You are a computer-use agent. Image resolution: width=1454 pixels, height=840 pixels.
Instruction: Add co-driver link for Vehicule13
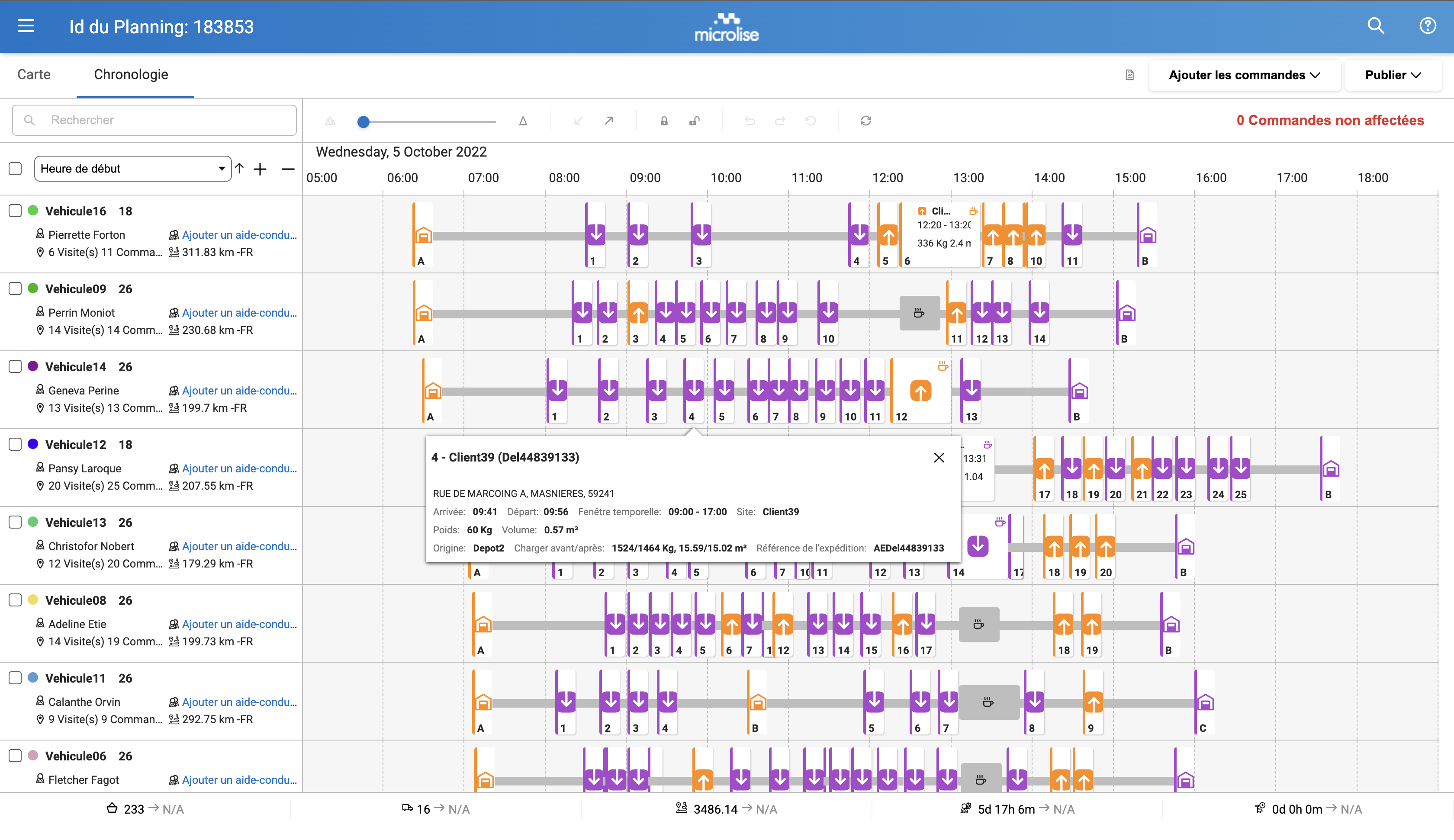239,546
